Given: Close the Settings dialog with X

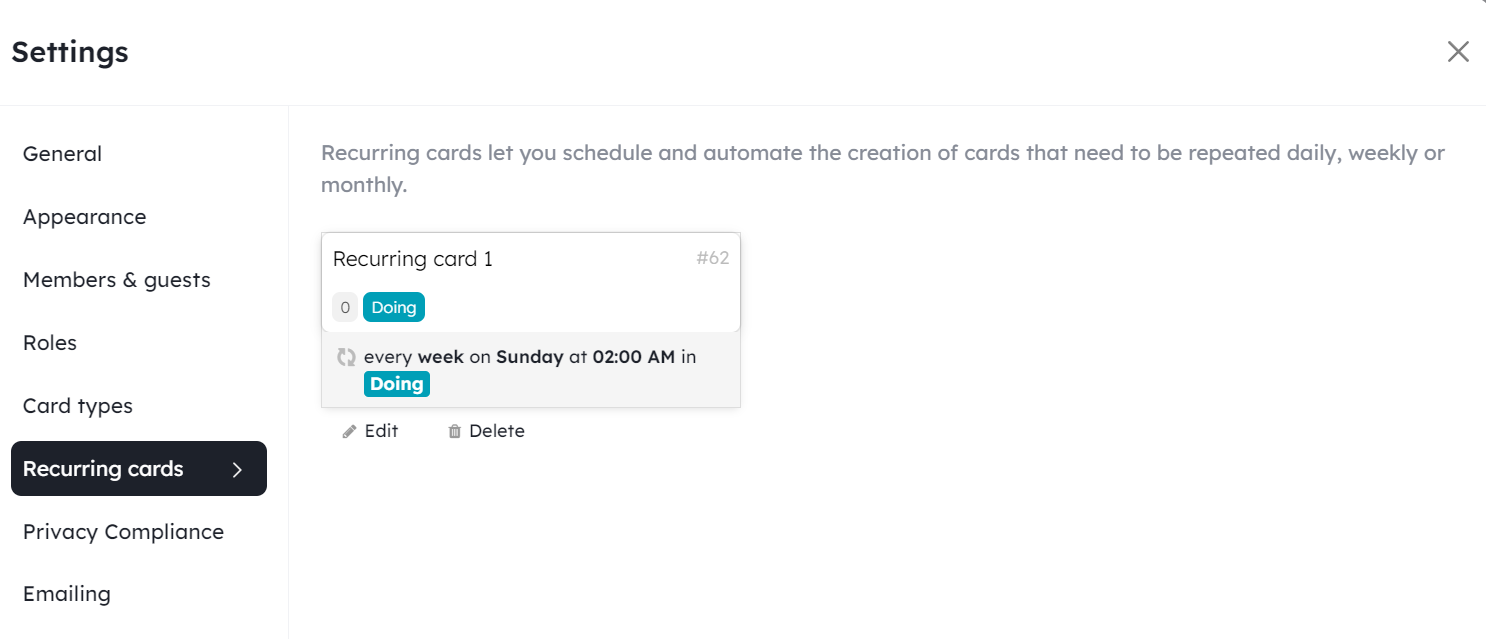Looking at the screenshot, I should (1458, 52).
